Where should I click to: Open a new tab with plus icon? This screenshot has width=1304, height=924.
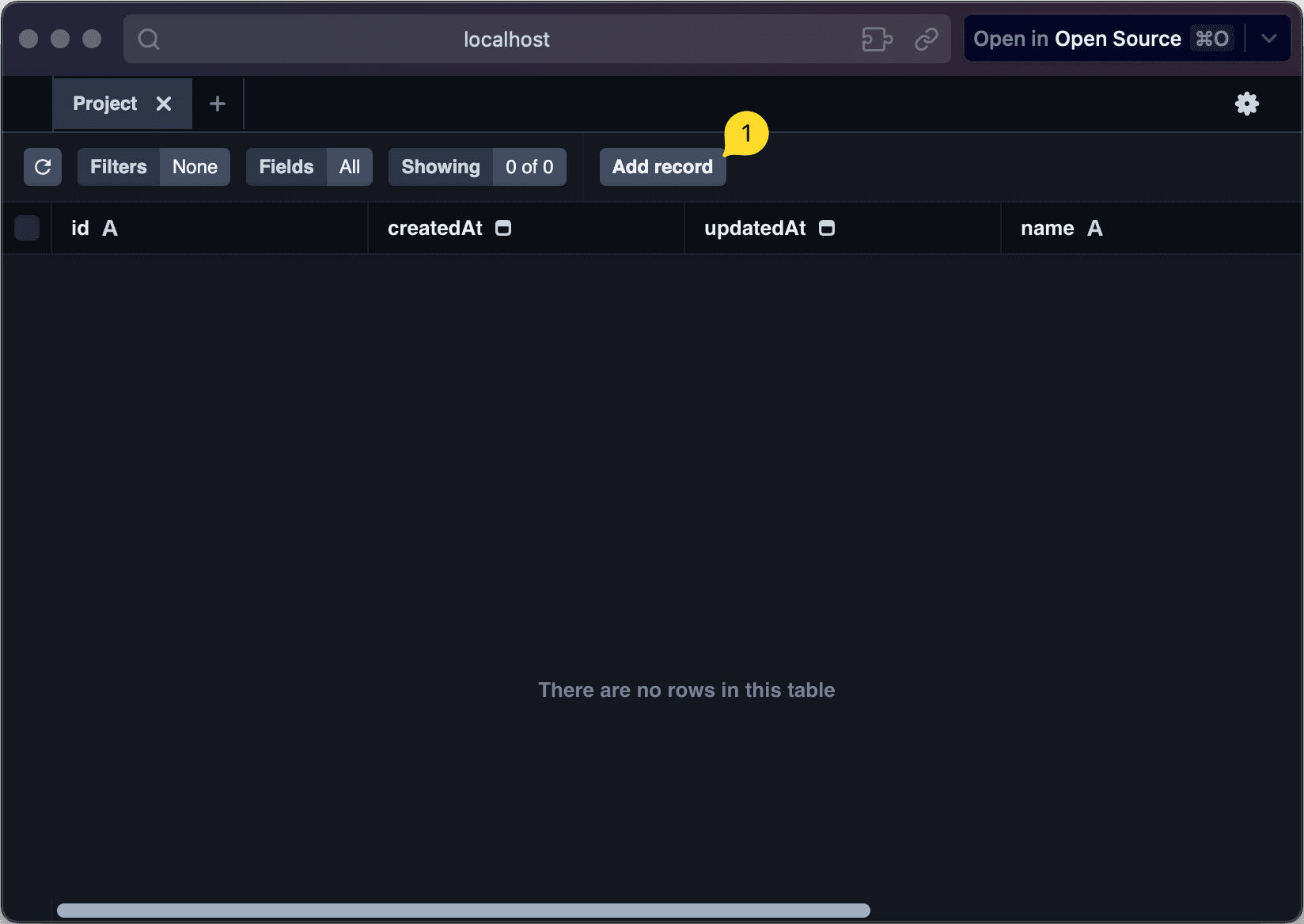tap(218, 104)
